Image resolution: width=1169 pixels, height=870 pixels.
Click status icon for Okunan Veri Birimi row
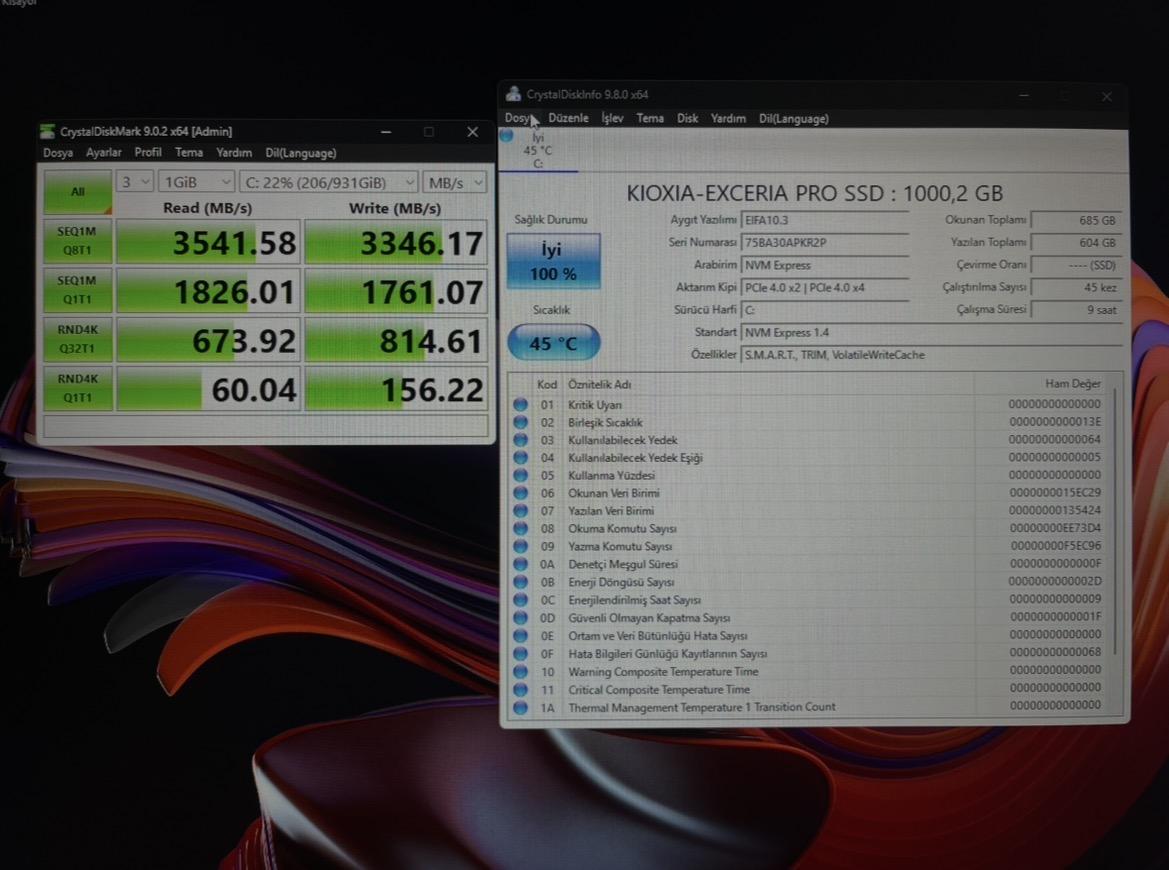[x=520, y=494]
